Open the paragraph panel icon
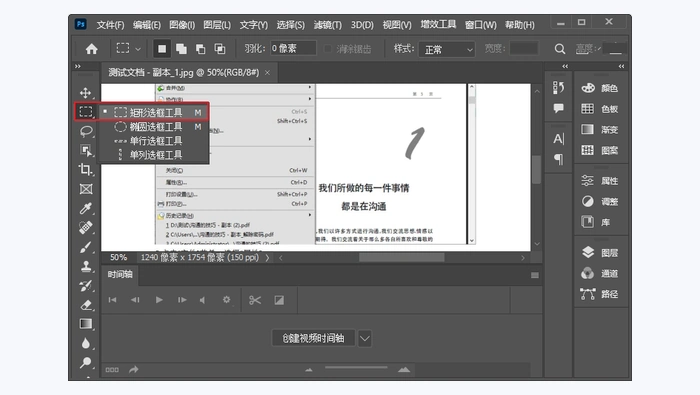The image size is (700, 395). [x=558, y=159]
